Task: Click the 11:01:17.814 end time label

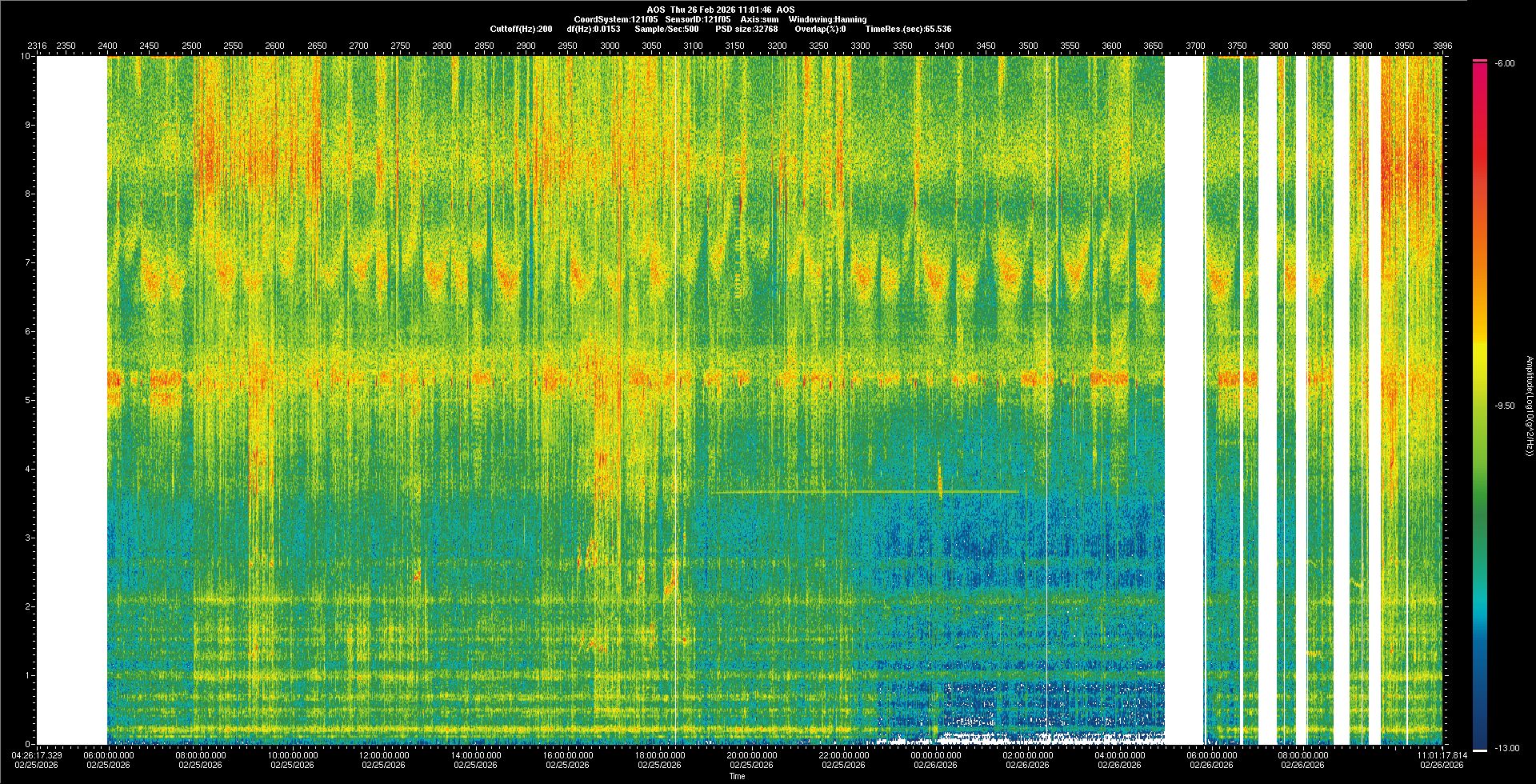Action: click(1442, 755)
